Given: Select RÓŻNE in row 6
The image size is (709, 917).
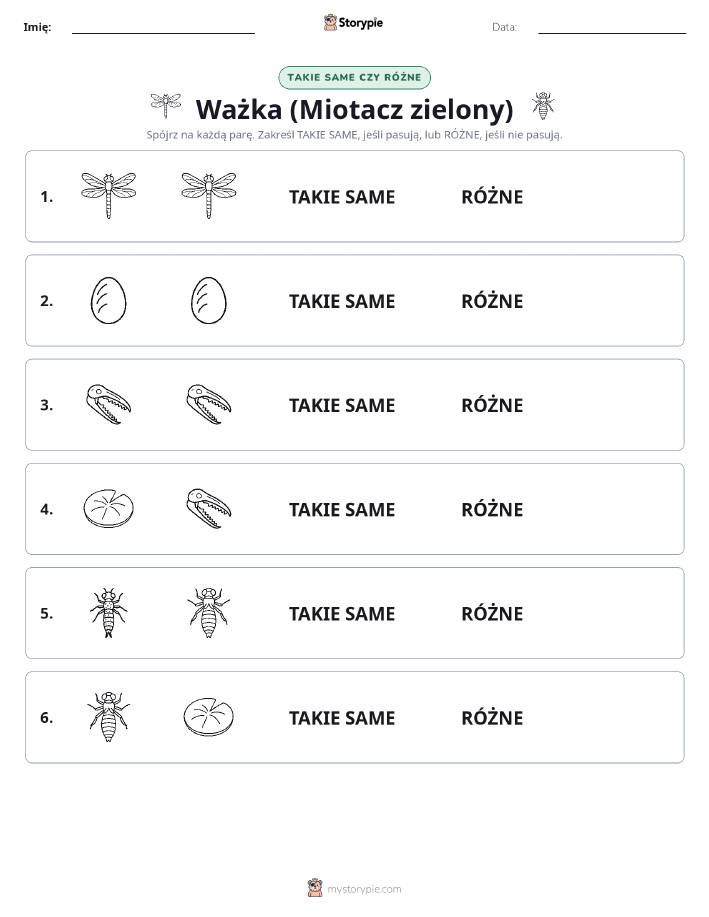Looking at the screenshot, I should [x=492, y=716].
